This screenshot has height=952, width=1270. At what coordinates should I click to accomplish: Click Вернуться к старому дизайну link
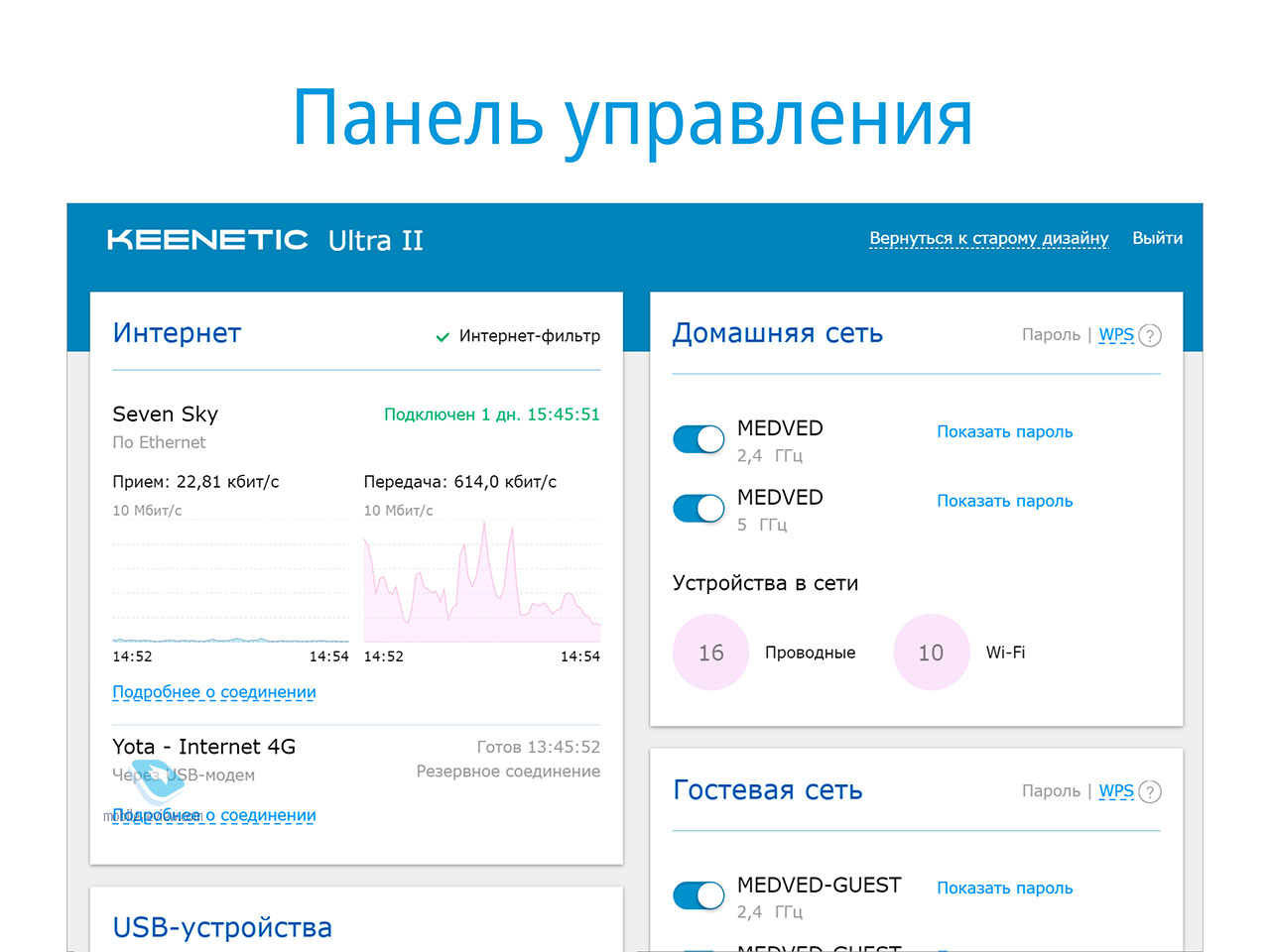coord(988,238)
